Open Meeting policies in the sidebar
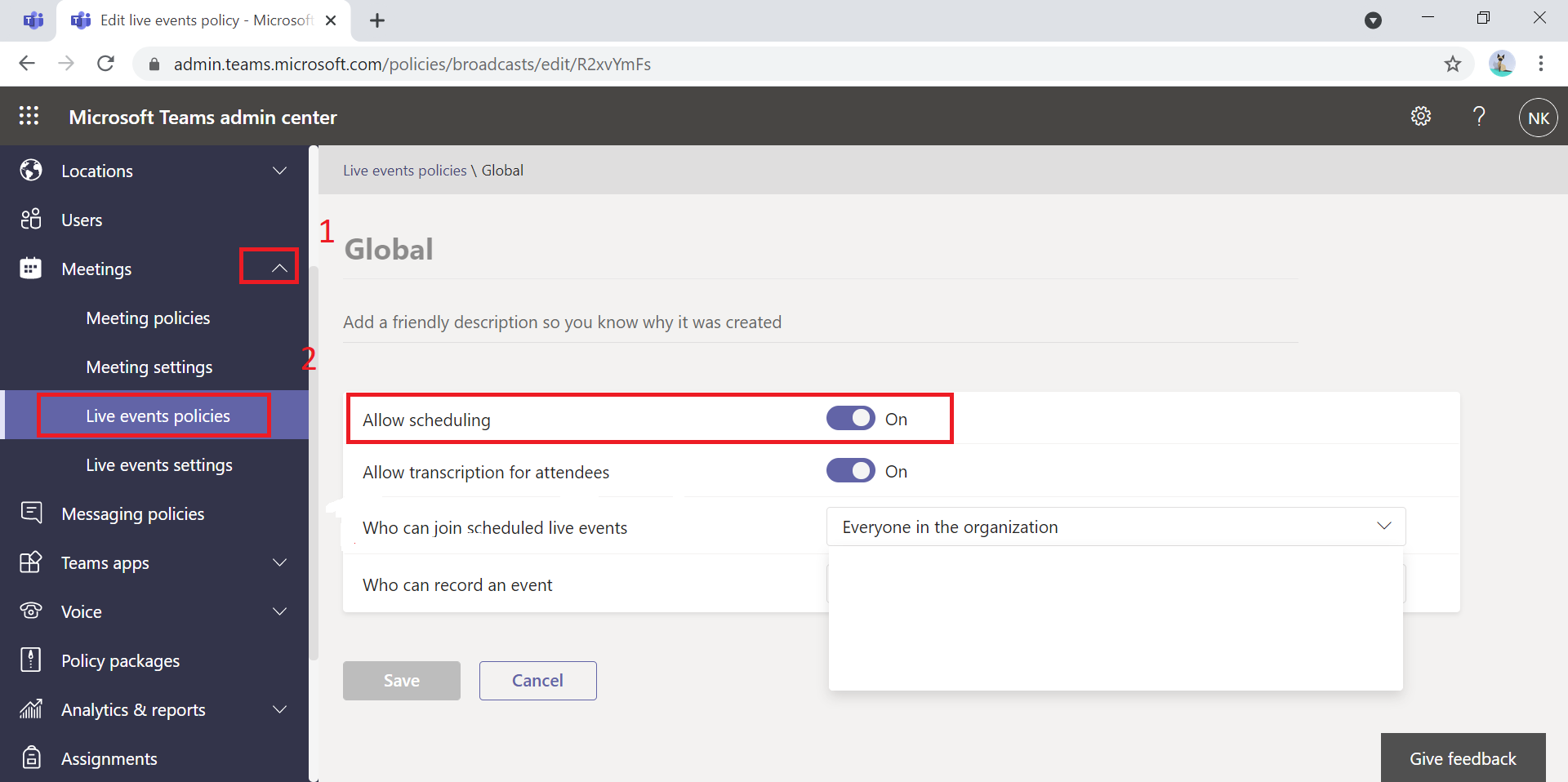This screenshot has height=782, width=1568. [148, 318]
